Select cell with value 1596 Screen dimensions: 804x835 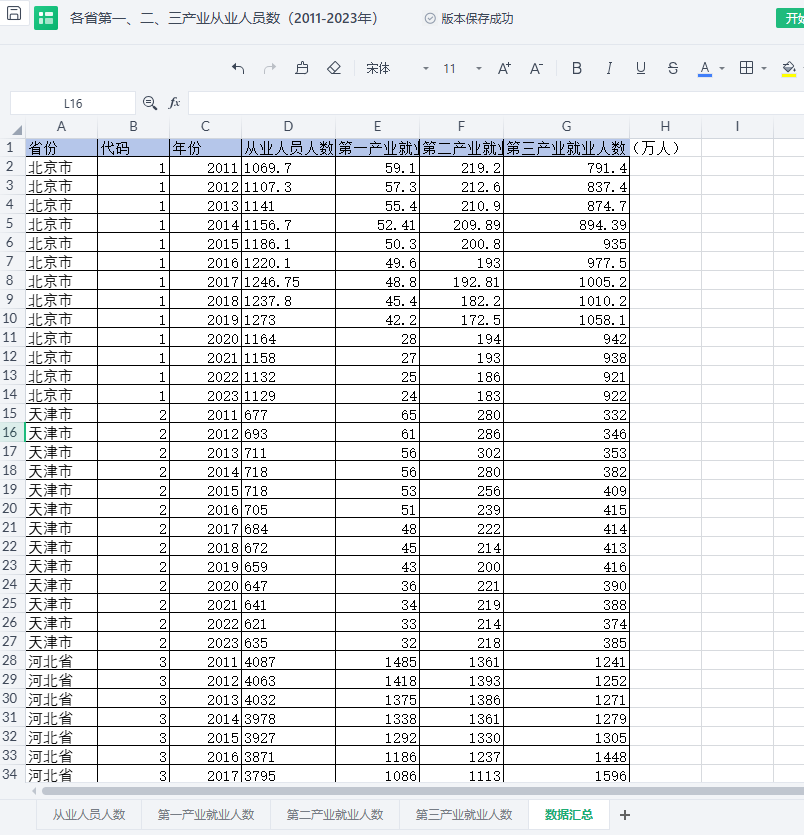(567, 775)
